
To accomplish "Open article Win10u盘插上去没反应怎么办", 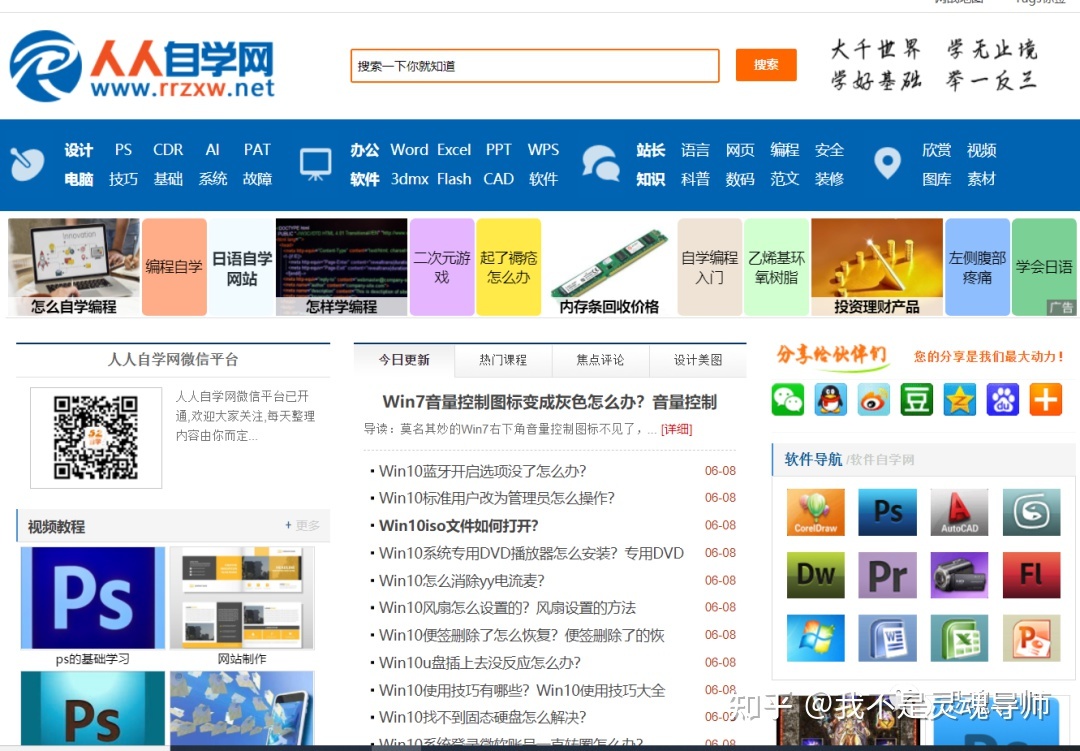I will click(x=479, y=663).
